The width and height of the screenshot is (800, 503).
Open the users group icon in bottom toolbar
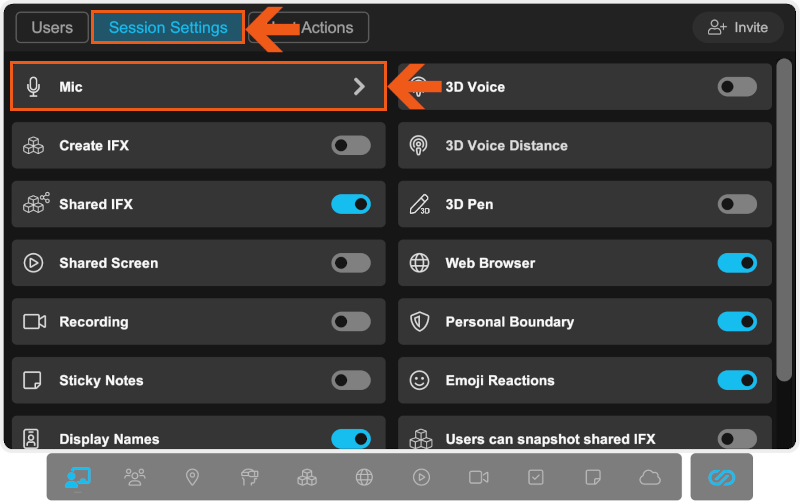coord(135,477)
